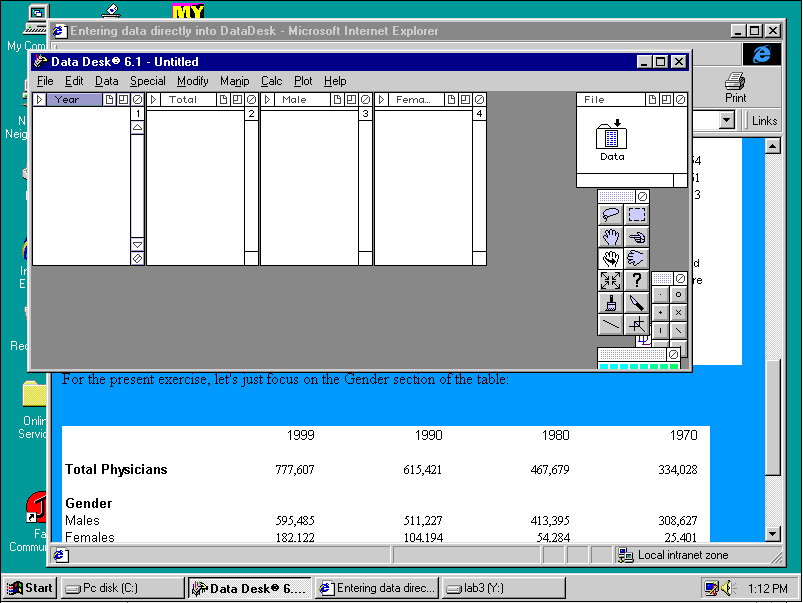Activate the question mark help tool

637,280
